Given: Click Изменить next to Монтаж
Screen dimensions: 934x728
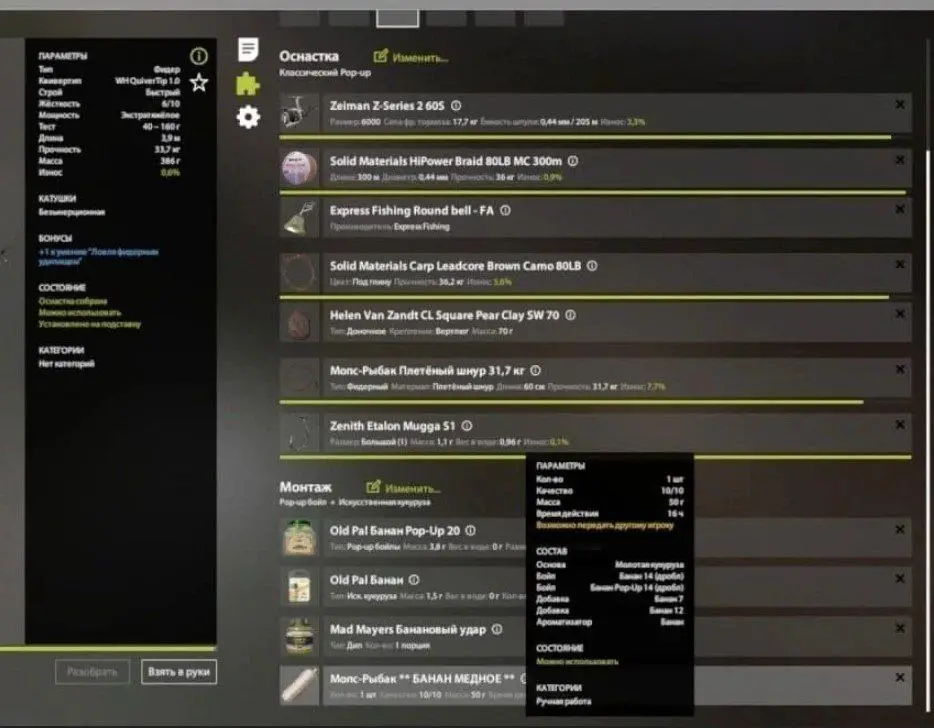Looking at the screenshot, I should pos(403,488).
